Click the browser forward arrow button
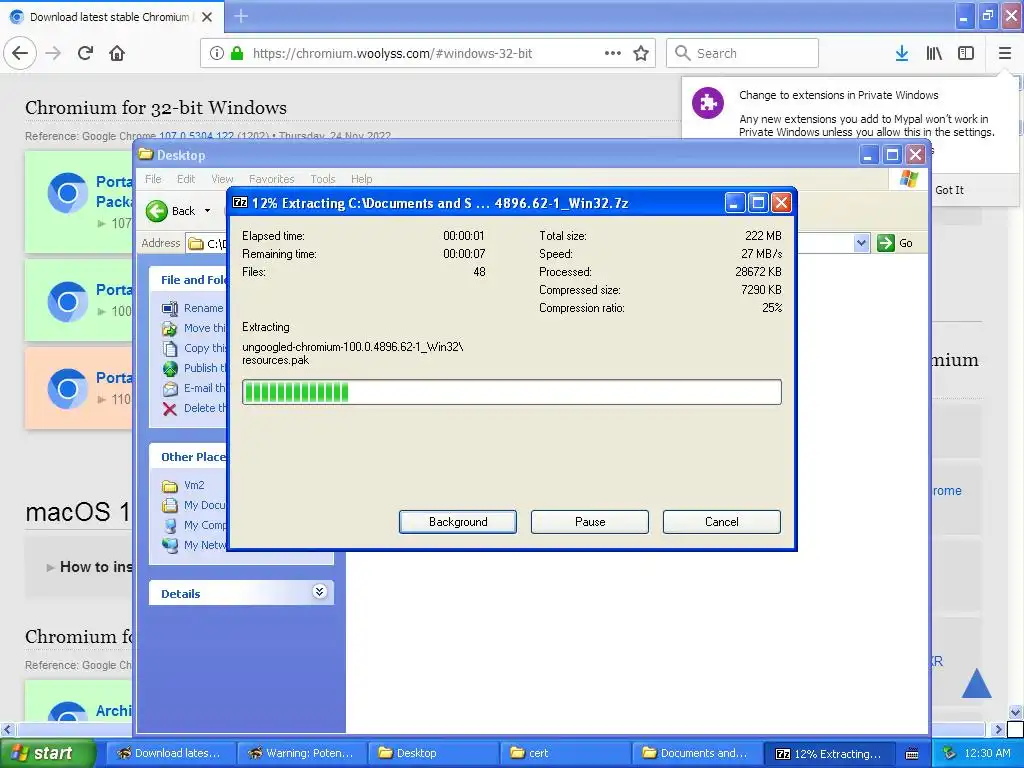The image size is (1024, 768). [53, 53]
